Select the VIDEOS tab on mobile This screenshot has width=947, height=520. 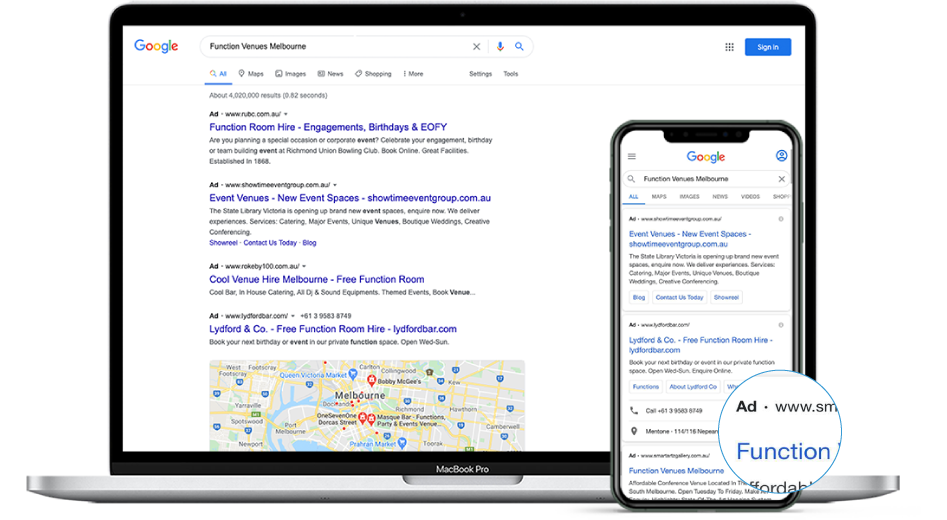tap(750, 197)
